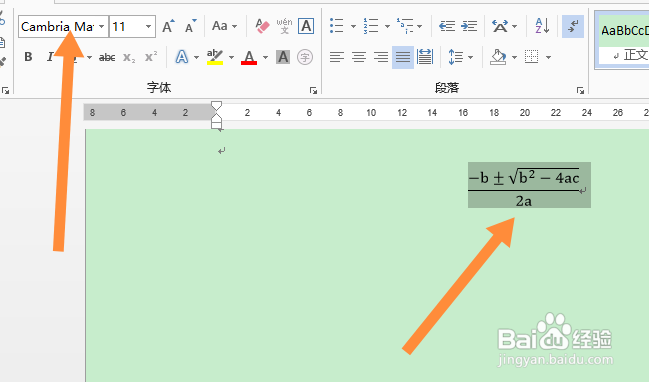The height and width of the screenshot is (382, 649).
Task: Toggle superscript formatting
Action: point(151,58)
